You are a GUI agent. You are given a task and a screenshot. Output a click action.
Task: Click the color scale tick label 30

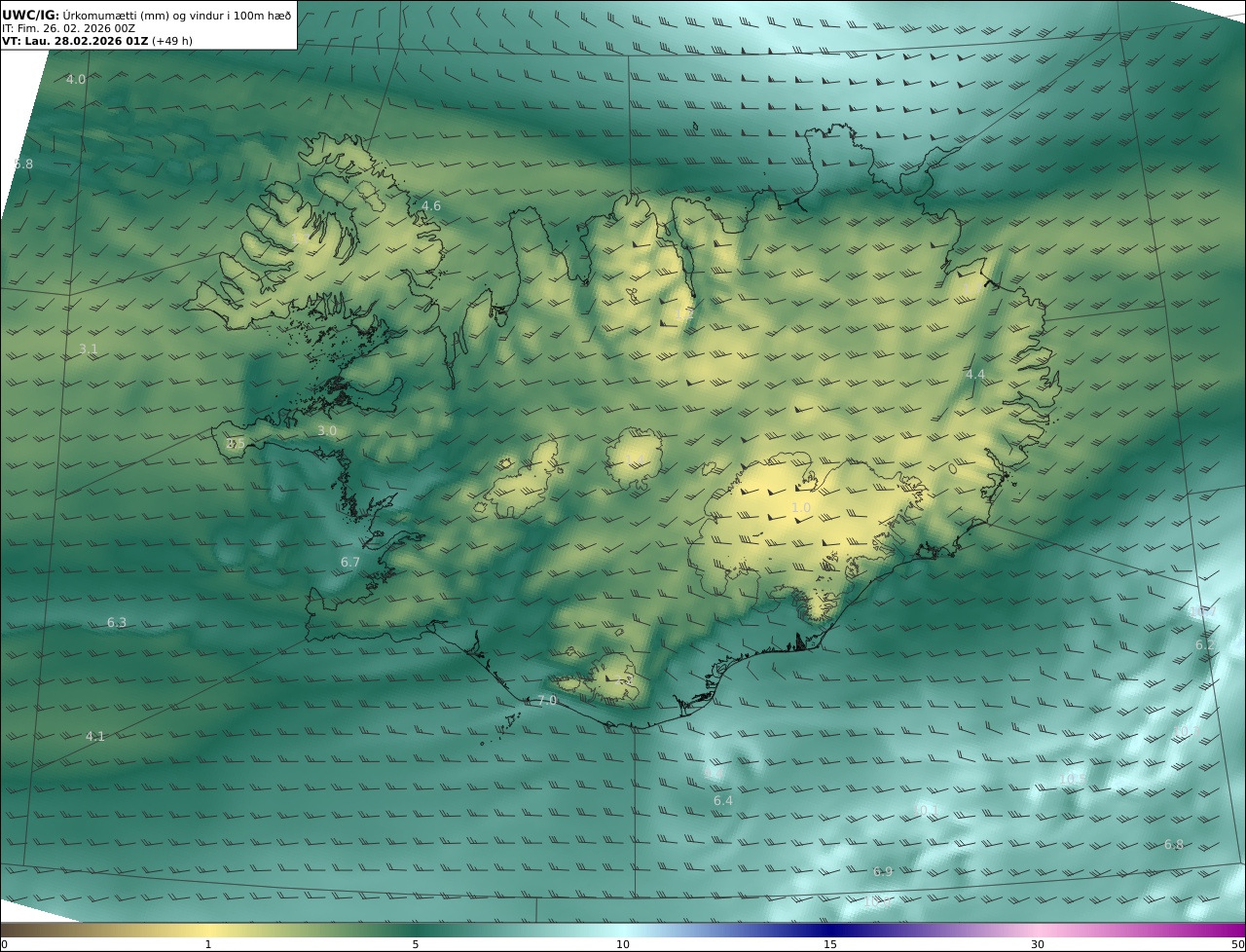[1038, 944]
